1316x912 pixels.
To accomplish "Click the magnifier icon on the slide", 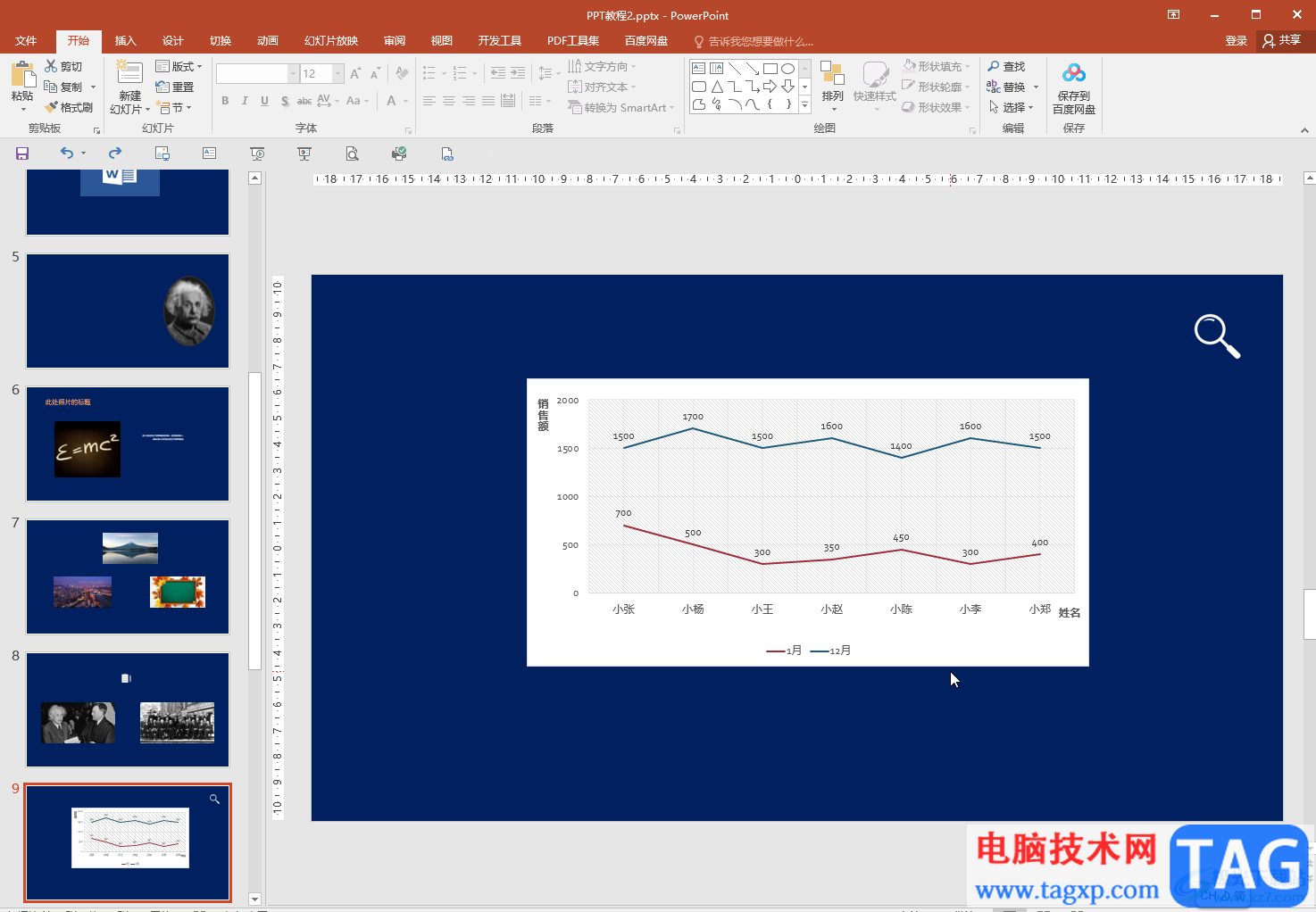I will 1217,336.
